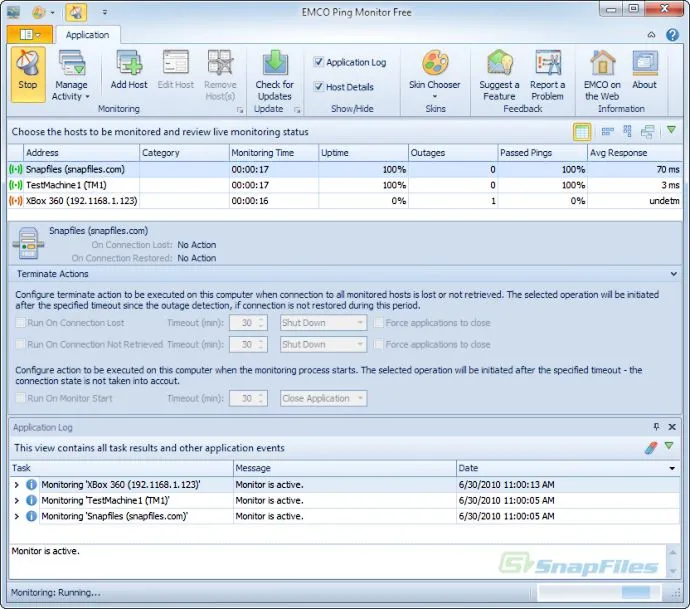Enable Run On Connection Lost
Screen dimensions: 690x609
click(20, 323)
